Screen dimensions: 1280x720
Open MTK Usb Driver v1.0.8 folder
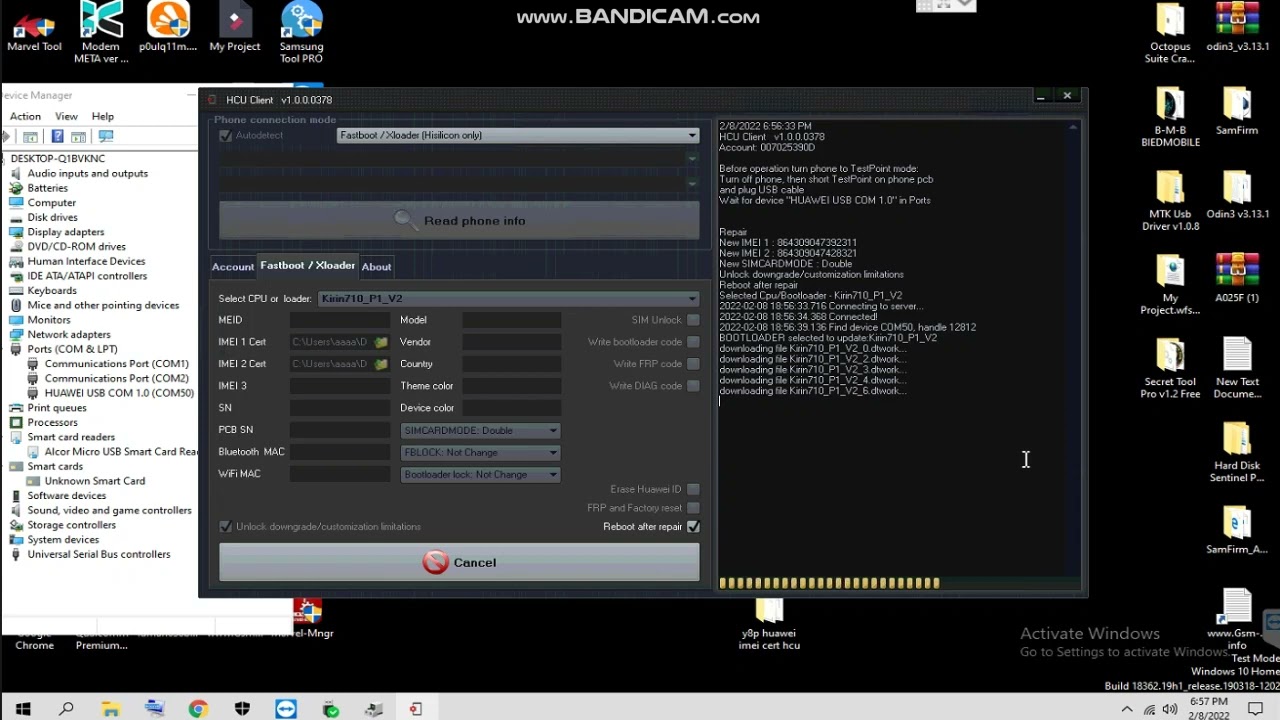click(1170, 201)
